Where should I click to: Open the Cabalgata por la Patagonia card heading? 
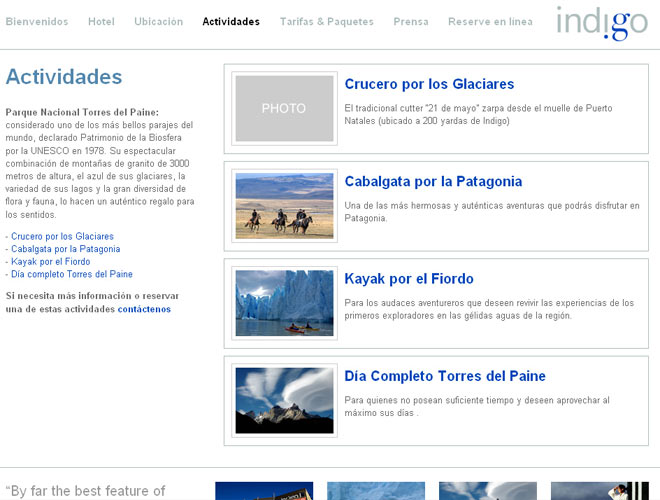tap(433, 181)
